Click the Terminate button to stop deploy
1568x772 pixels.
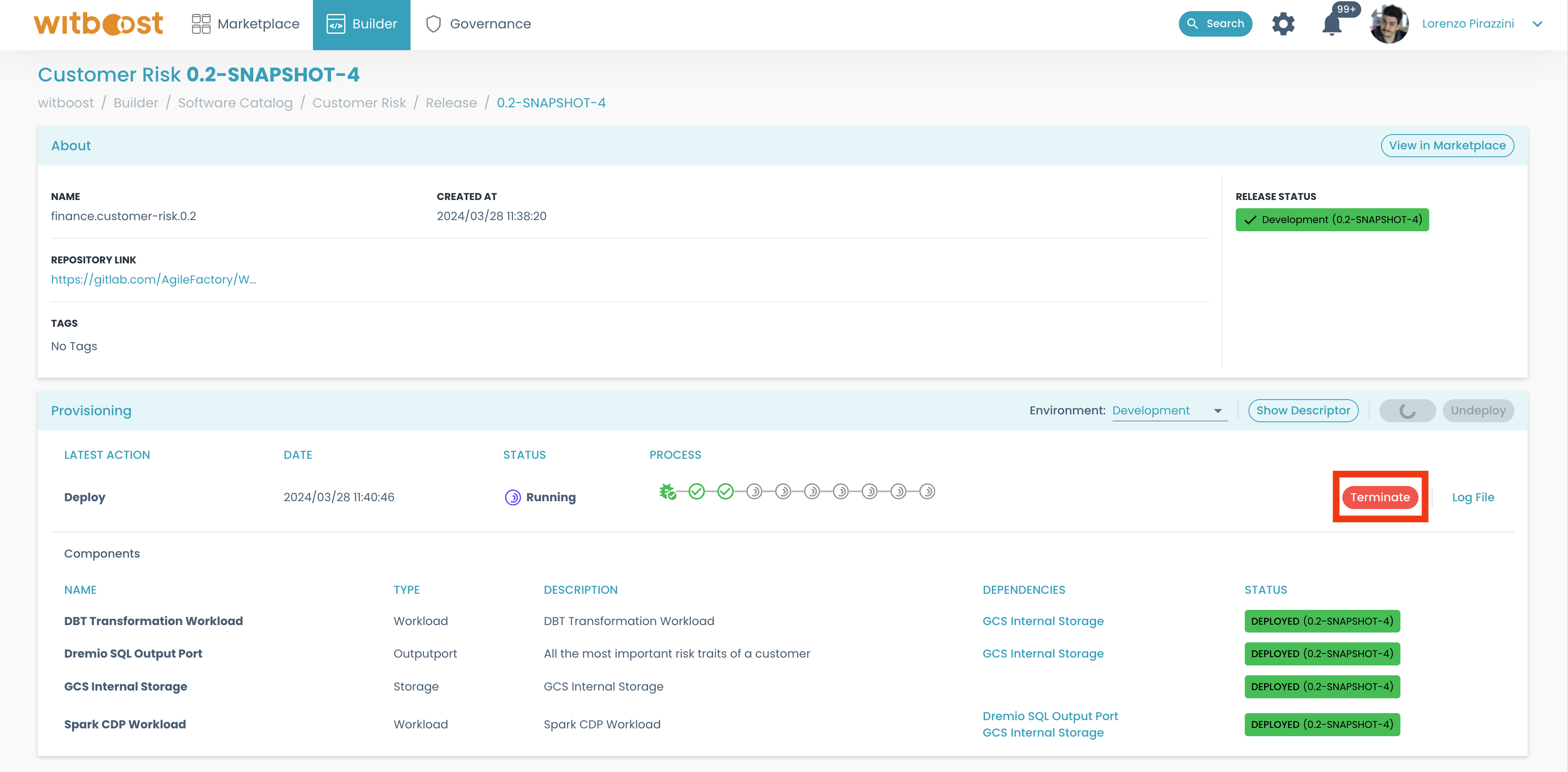1381,497
